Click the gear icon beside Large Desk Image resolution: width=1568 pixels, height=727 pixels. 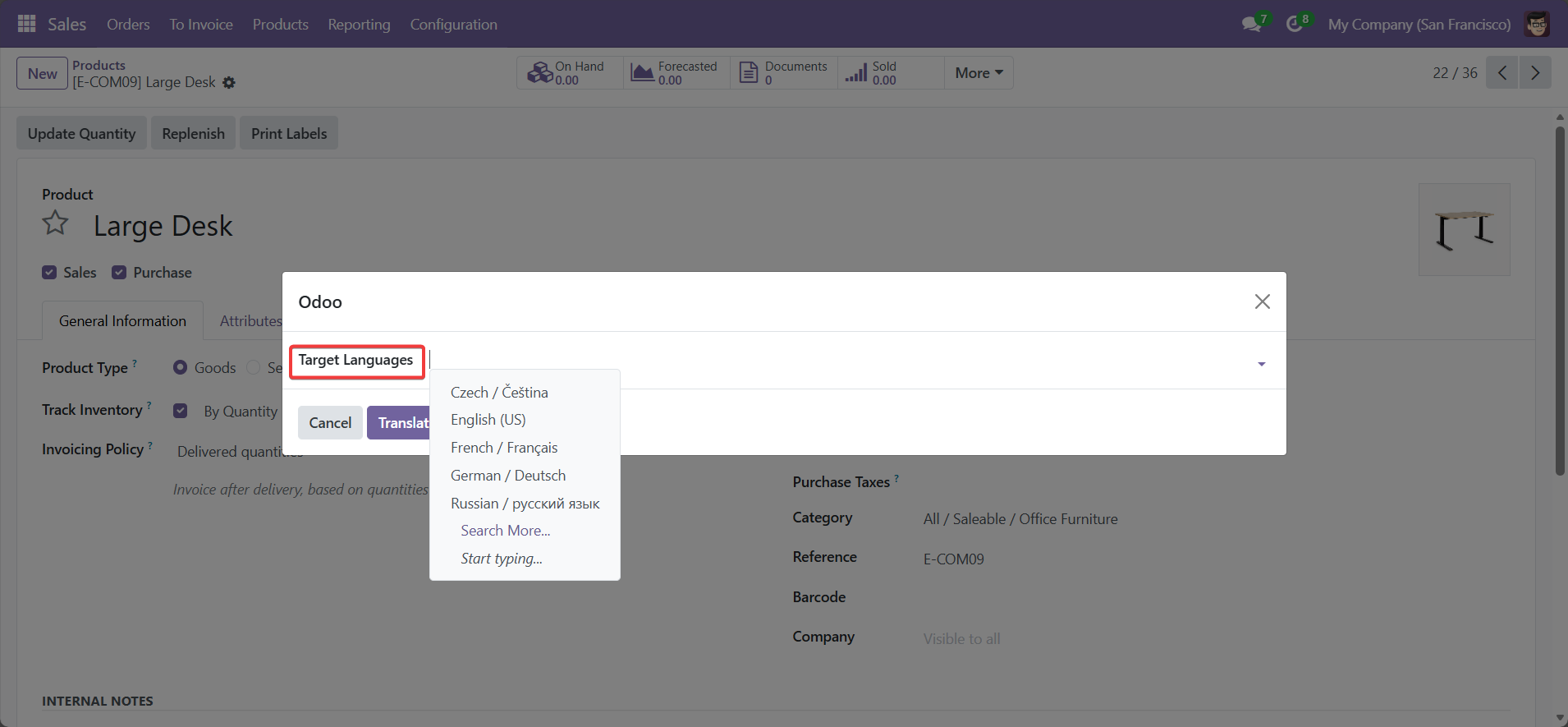229,83
